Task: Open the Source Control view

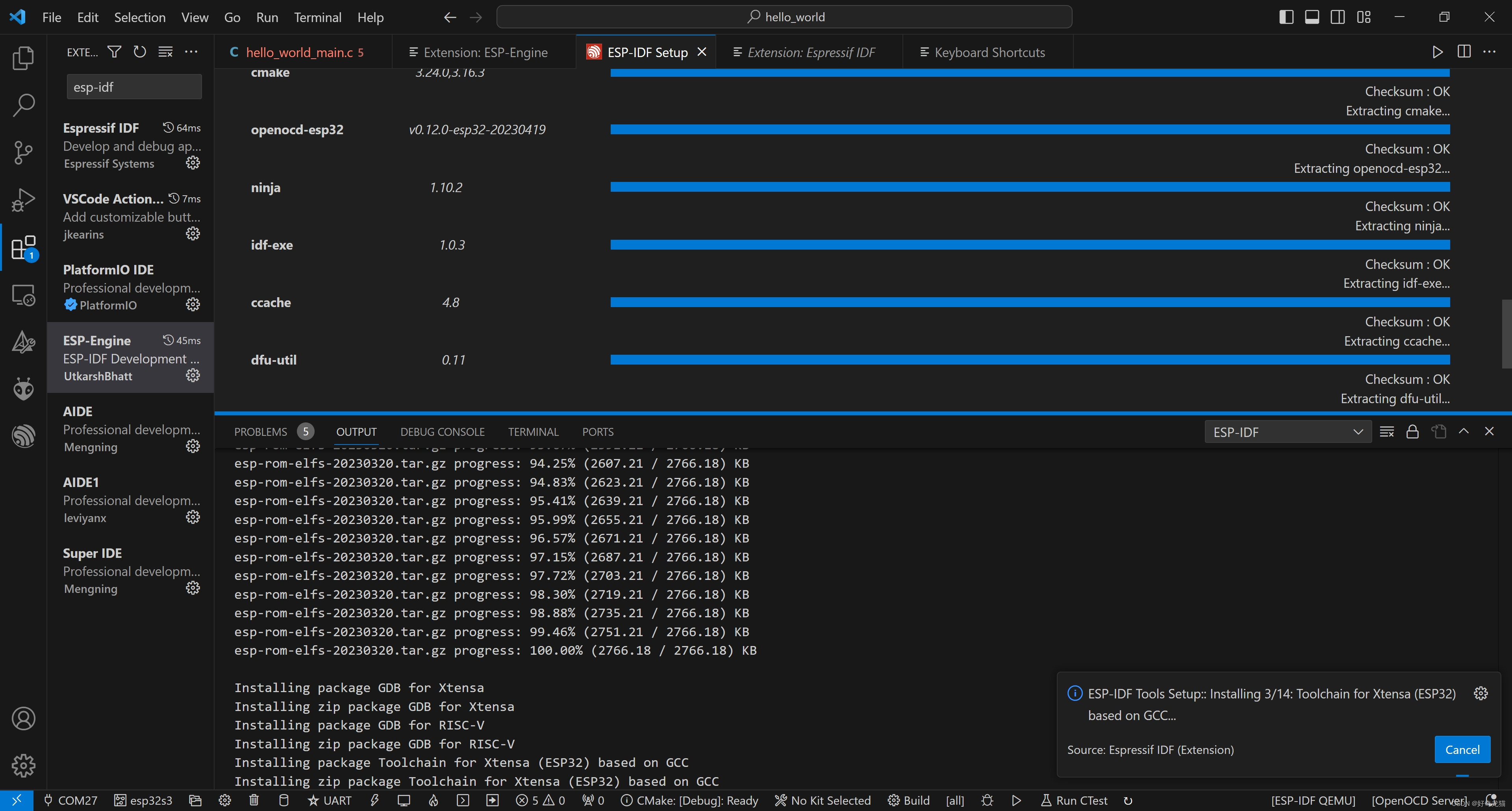Action: (23, 152)
